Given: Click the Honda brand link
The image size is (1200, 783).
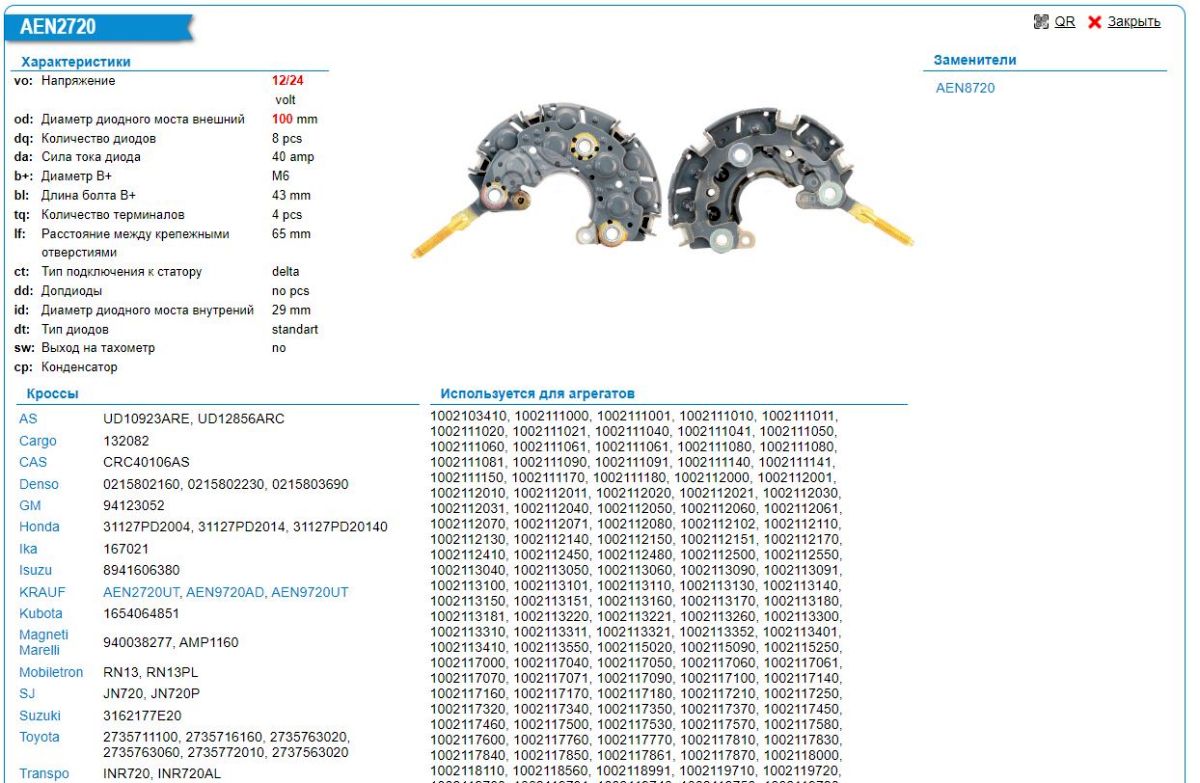Looking at the screenshot, I should coord(39,527).
